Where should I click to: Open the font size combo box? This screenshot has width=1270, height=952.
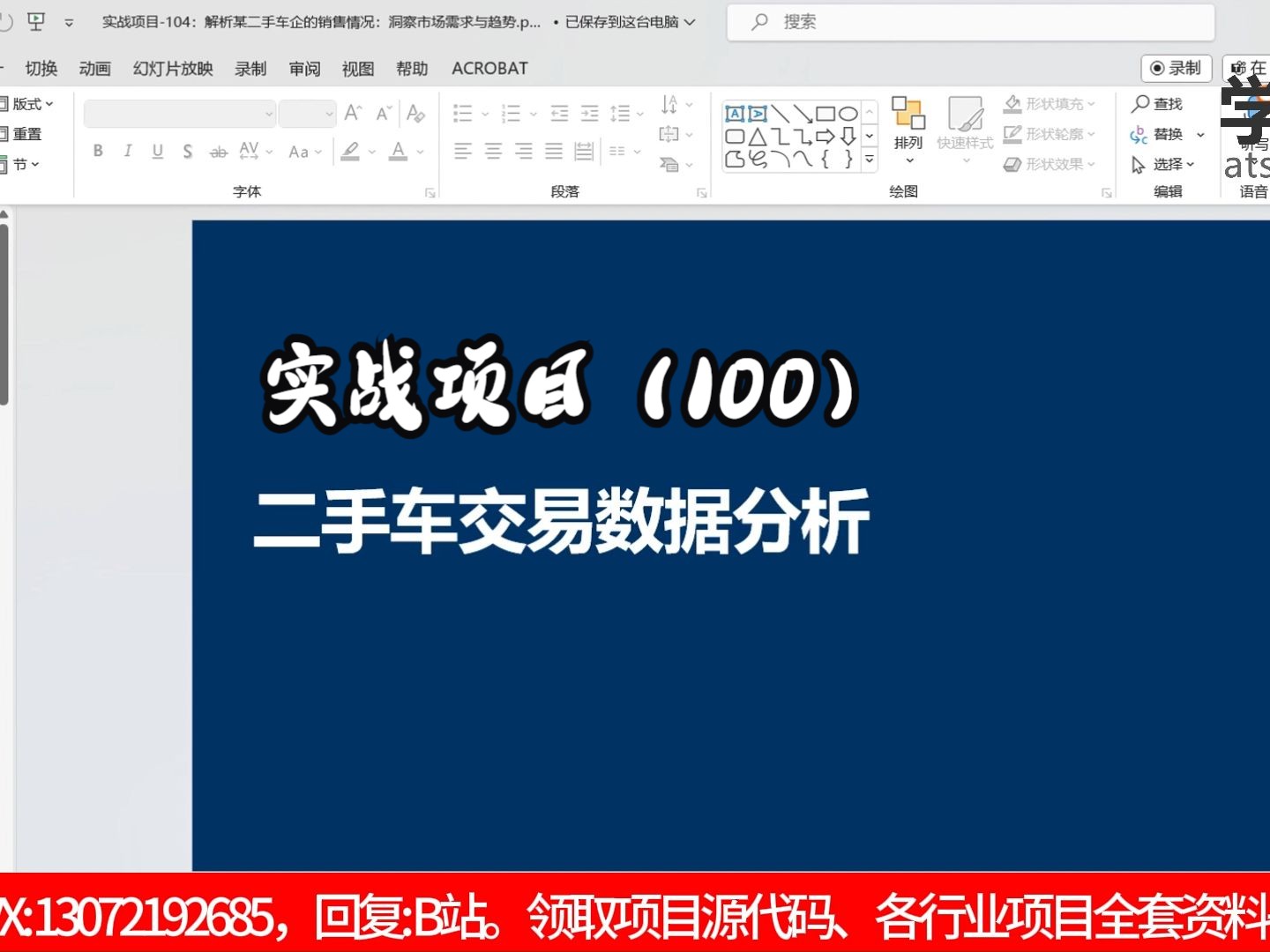[307, 114]
